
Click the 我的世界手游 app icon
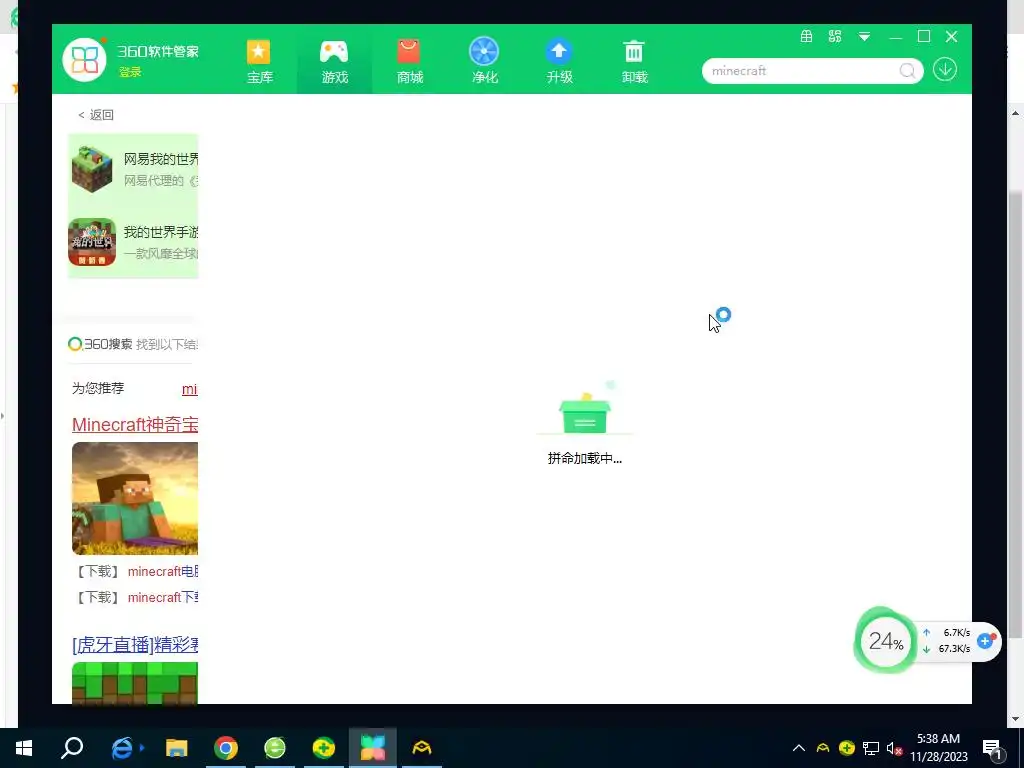[x=92, y=242]
